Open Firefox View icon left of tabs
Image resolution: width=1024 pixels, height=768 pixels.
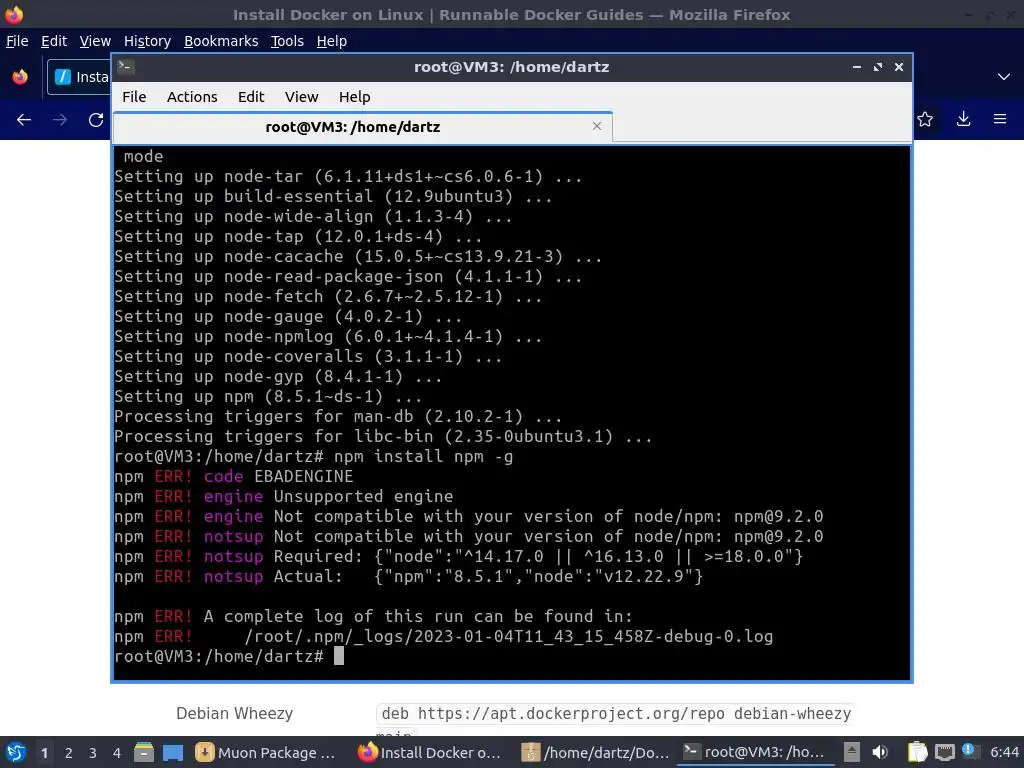20,77
